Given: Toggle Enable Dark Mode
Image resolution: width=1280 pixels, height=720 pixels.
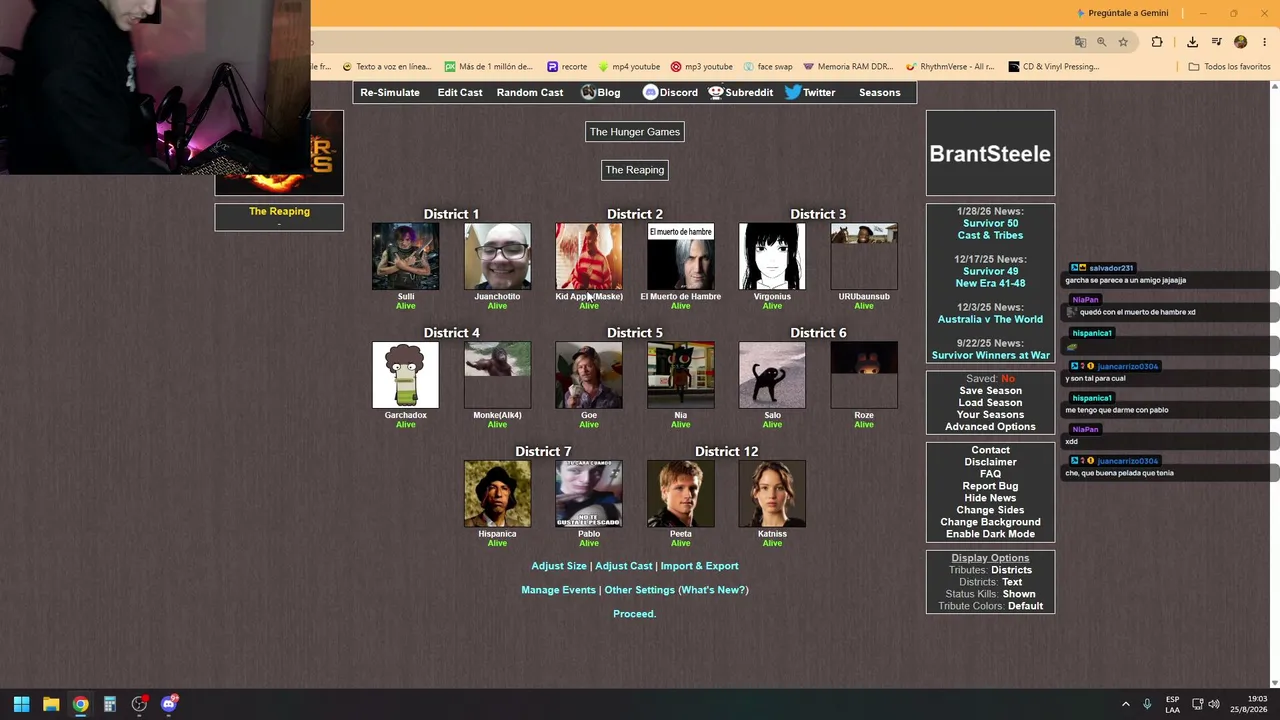Looking at the screenshot, I should pos(990,534).
